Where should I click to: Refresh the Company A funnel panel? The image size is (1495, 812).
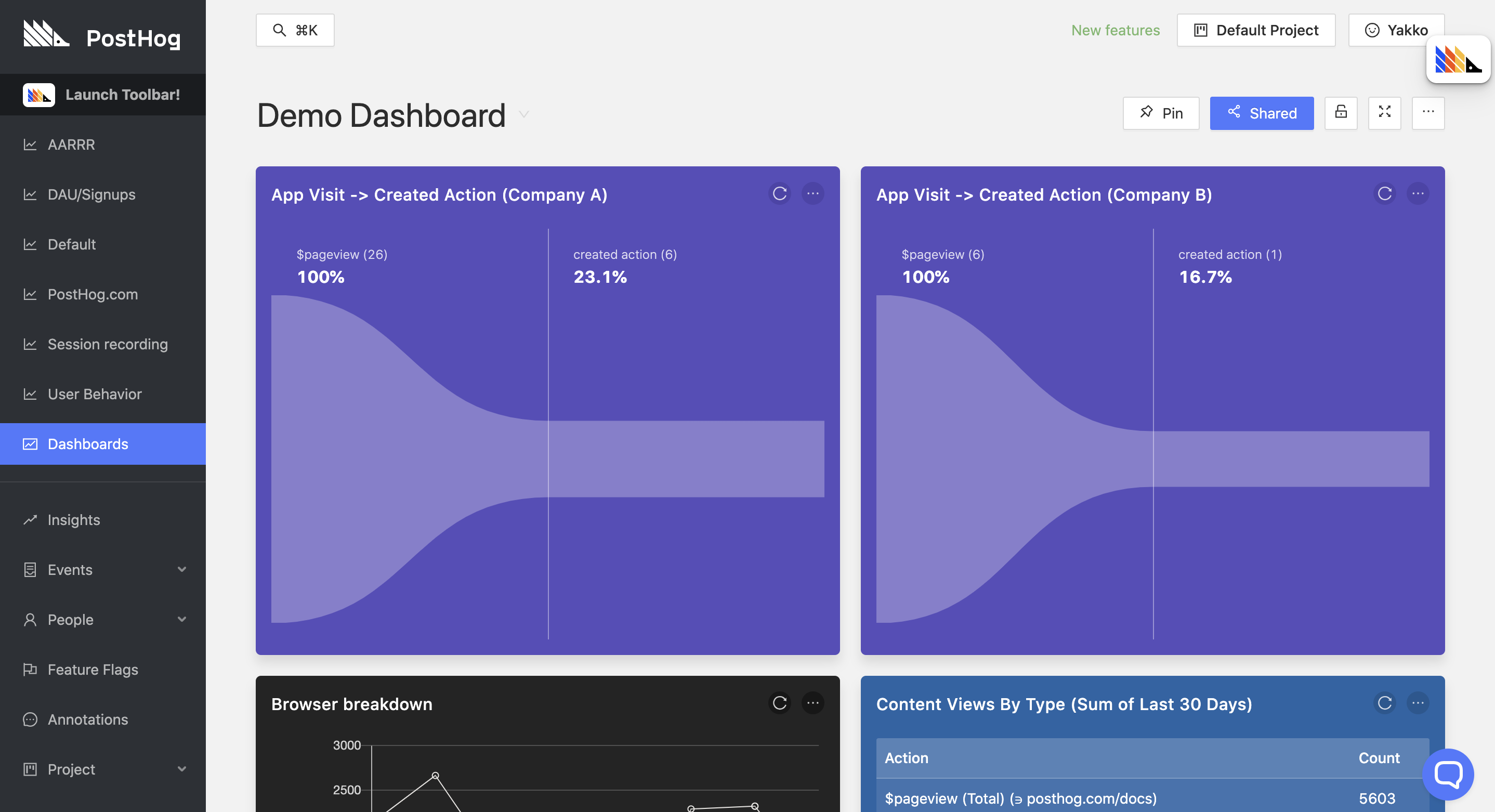779,193
